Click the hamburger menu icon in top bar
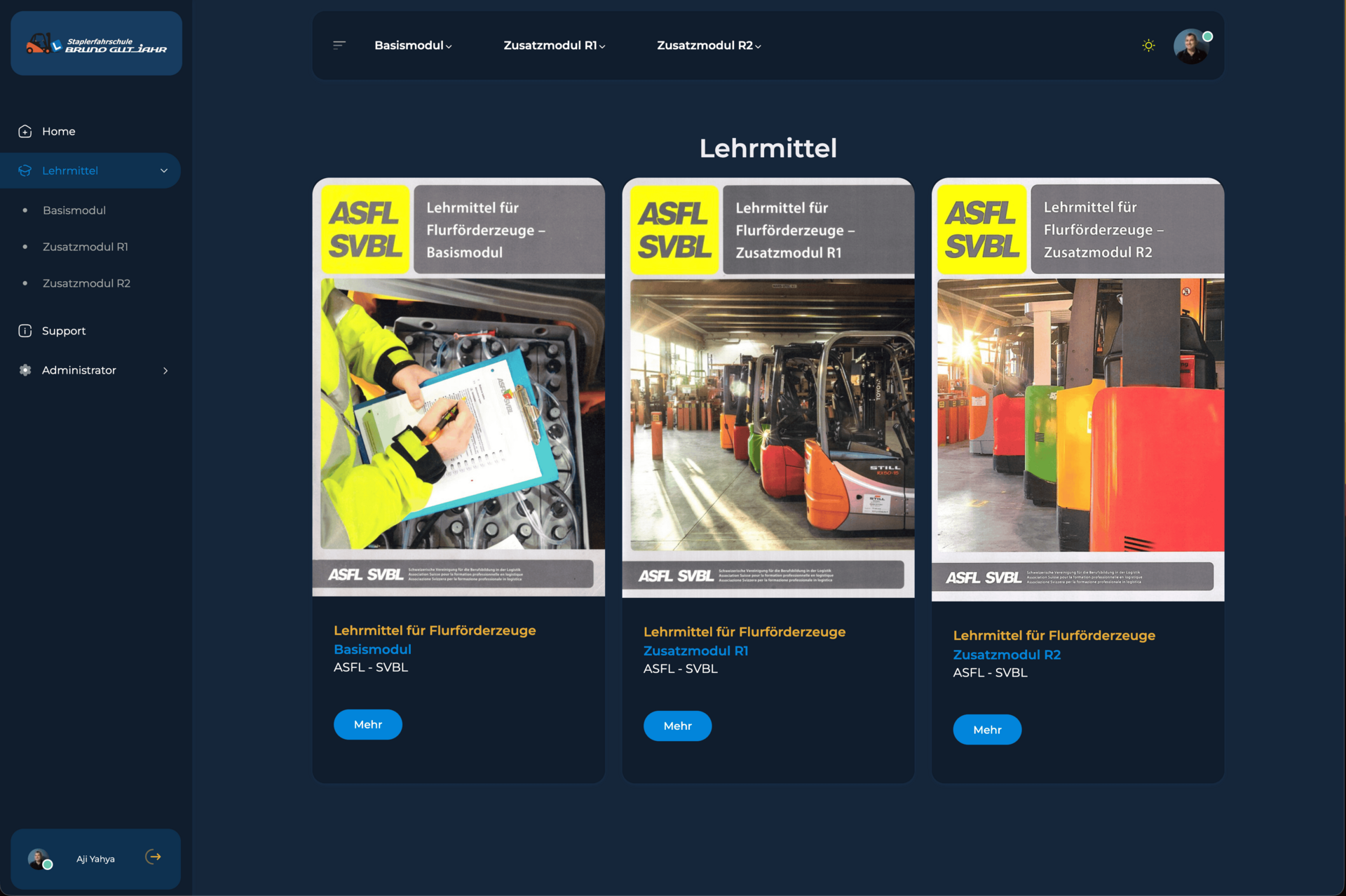Image resolution: width=1346 pixels, height=896 pixels. pyautogui.click(x=339, y=45)
